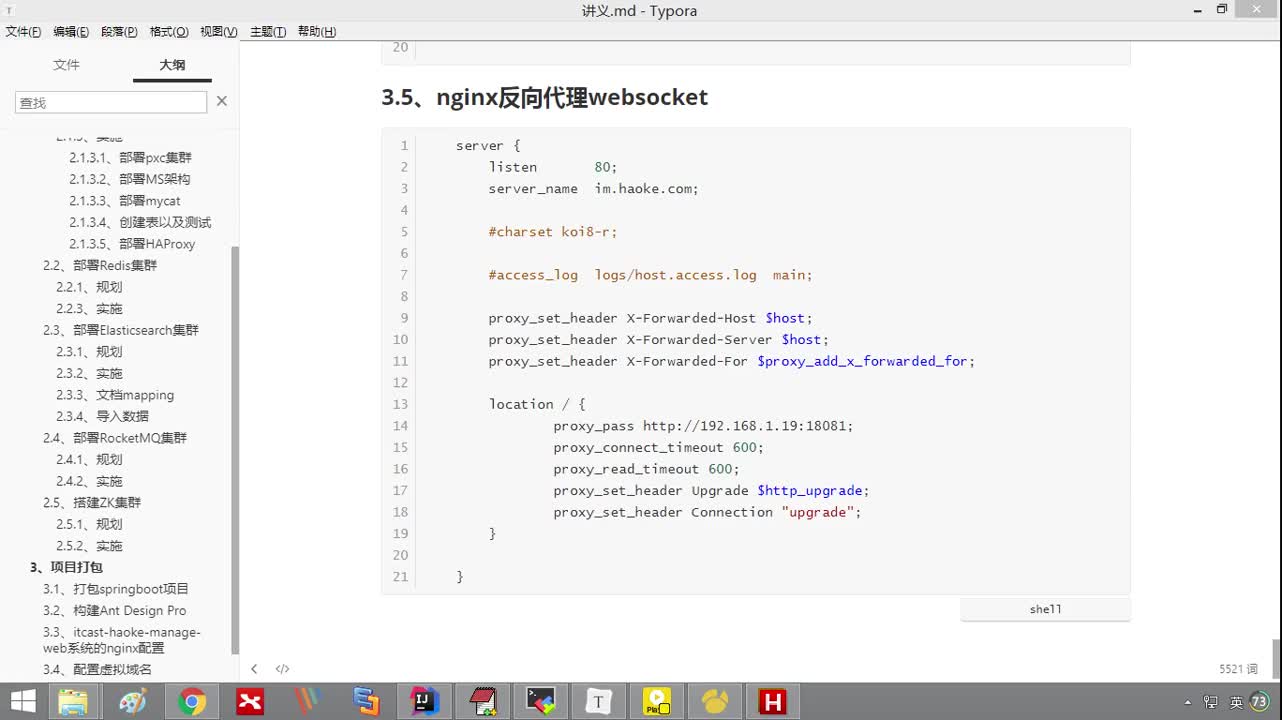Open File Explorer from taskbar
Viewport: 1282px width, 720px height.
click(72, 701)
